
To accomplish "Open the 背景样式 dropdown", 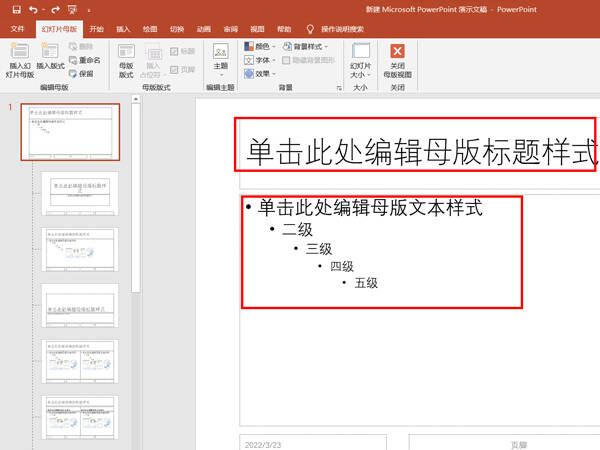I will tap(305, 47).
